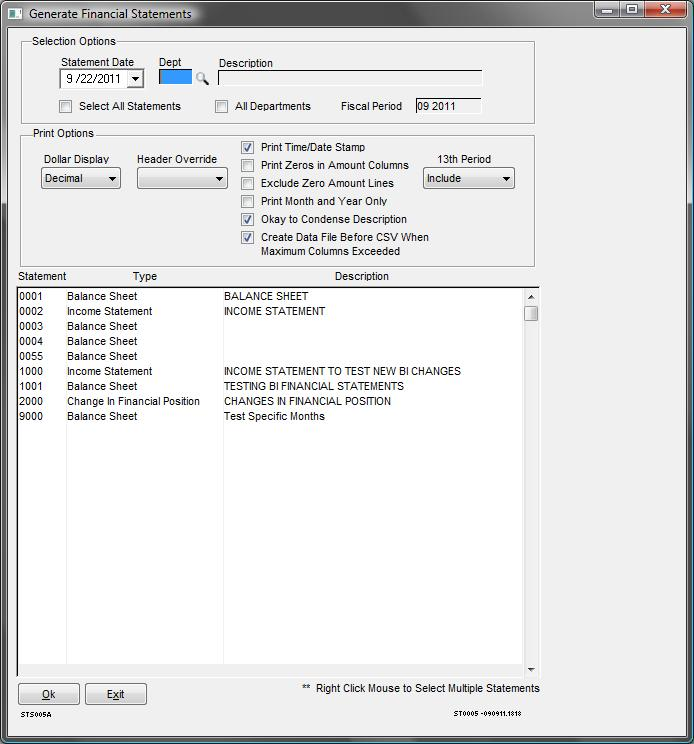The width and height of the screenshot is (694, 744).
Task: Click the Fiscal Period field
Action: click(448, 106)
